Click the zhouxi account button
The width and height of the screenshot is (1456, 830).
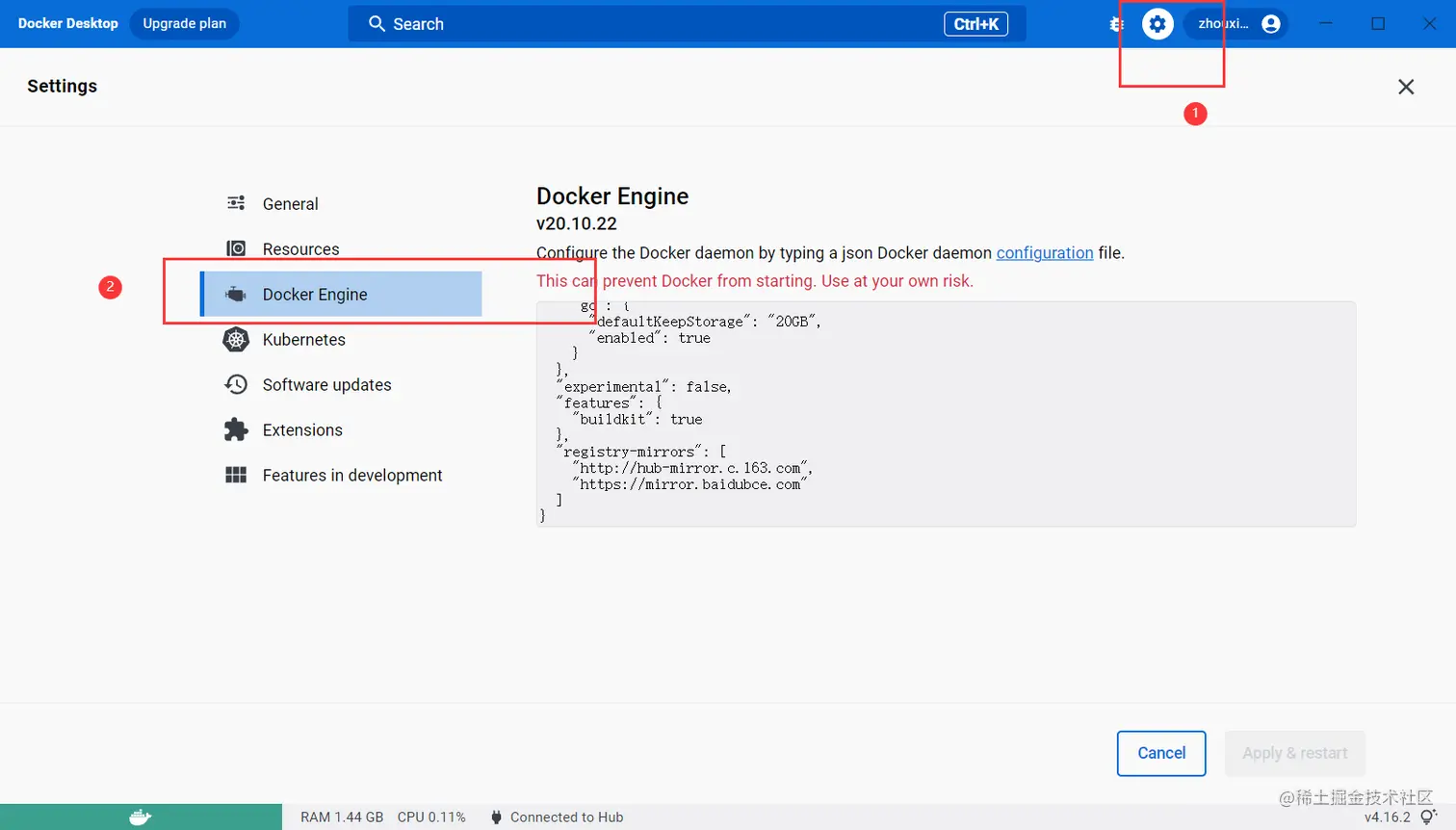pos(1237,24)
